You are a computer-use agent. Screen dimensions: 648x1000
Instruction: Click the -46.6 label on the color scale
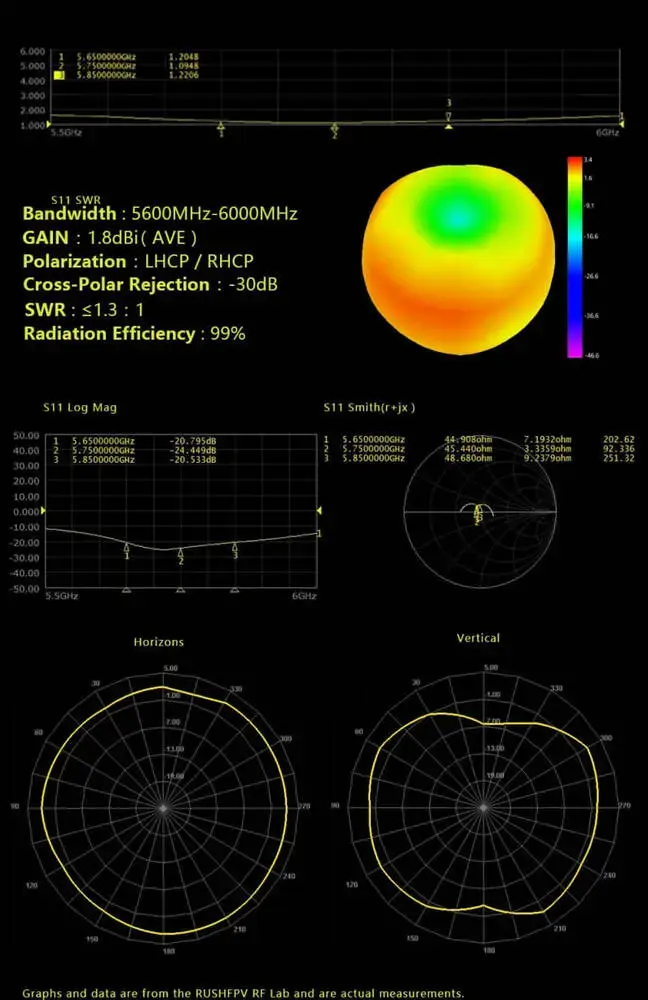[592, 355]
